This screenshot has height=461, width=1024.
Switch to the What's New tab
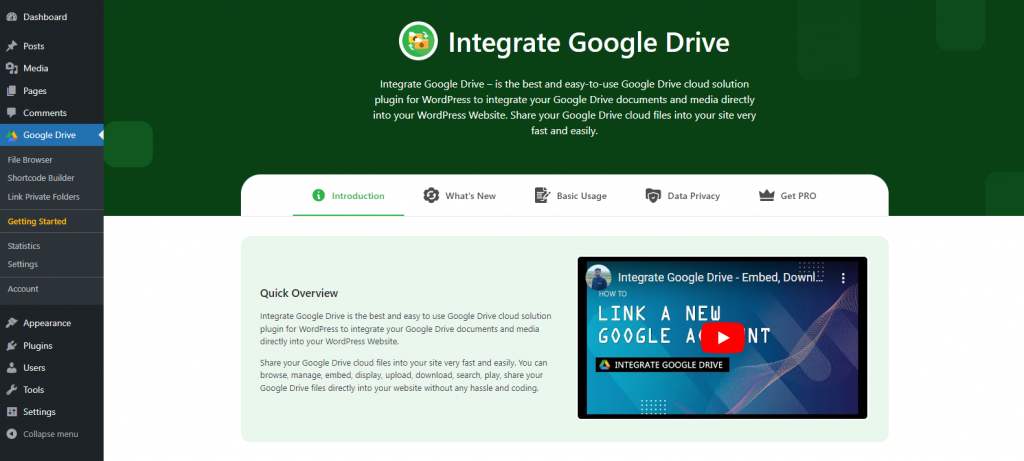tap(460, 195)
